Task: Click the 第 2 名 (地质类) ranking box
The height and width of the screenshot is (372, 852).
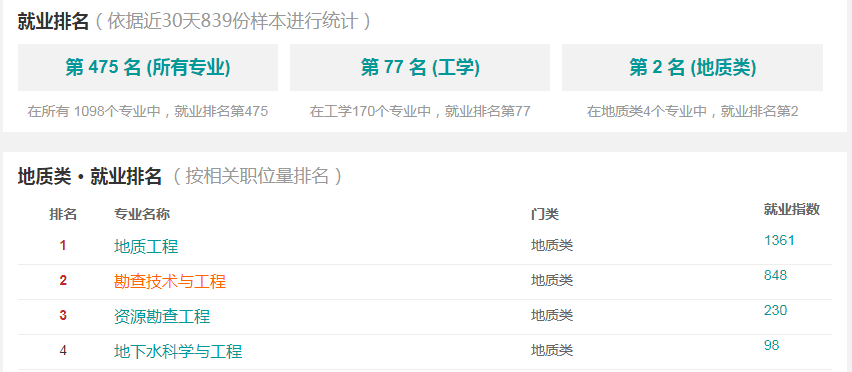Action: pos(692,67)
